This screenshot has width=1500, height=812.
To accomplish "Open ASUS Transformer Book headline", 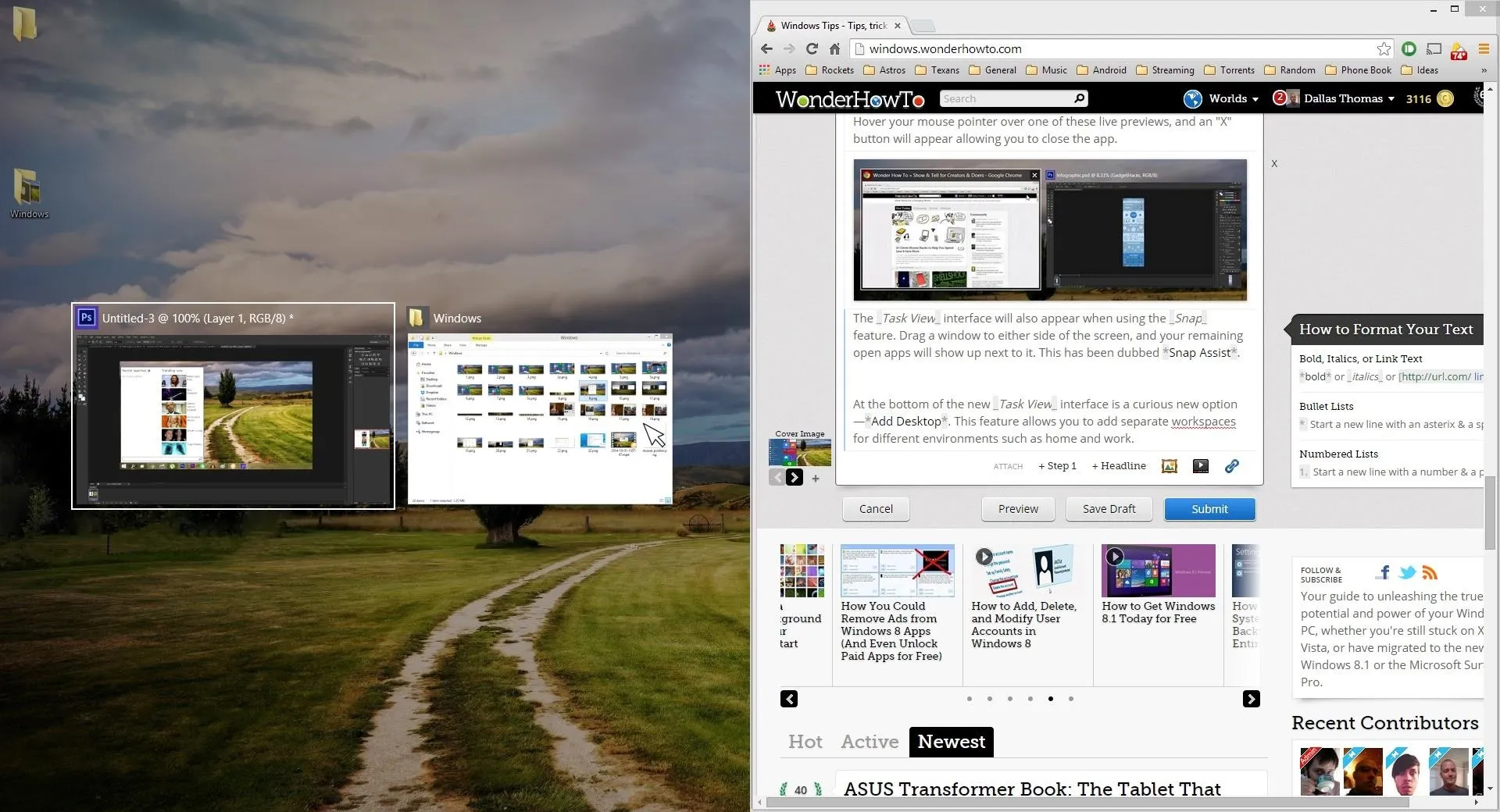I will click(1032, 789).
